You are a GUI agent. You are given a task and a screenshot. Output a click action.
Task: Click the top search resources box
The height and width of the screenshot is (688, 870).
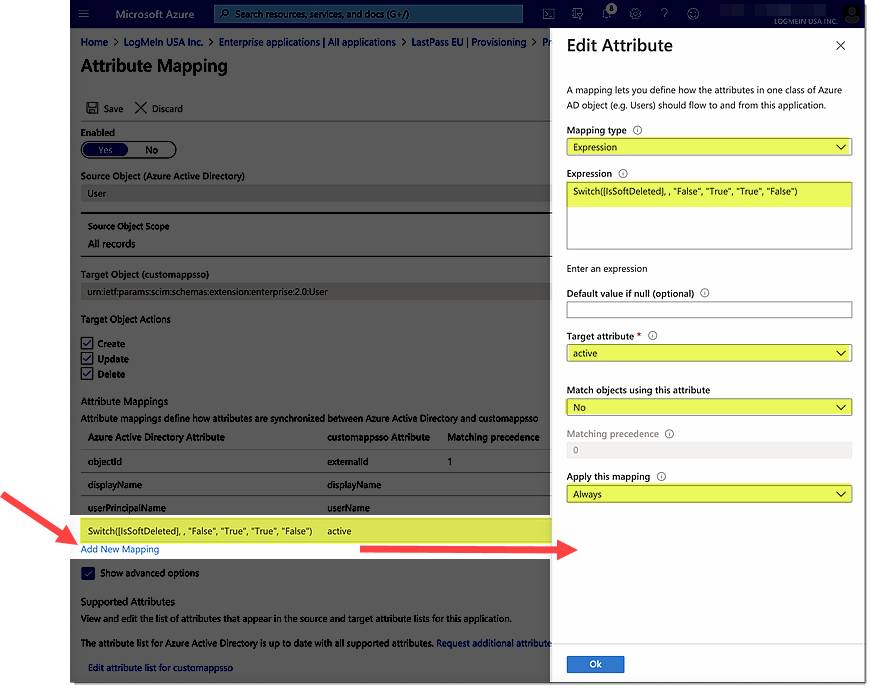coord(368,14)
